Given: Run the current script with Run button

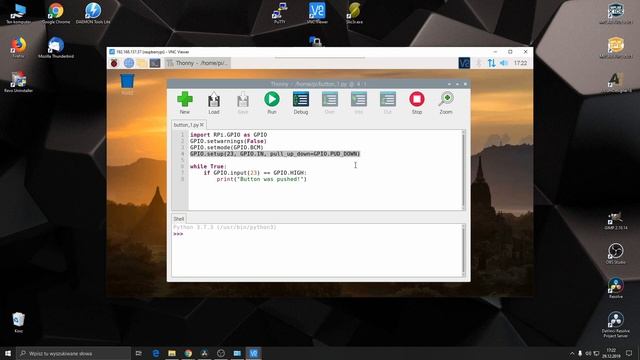Looking at the screenshot, I should coord(272,102).
